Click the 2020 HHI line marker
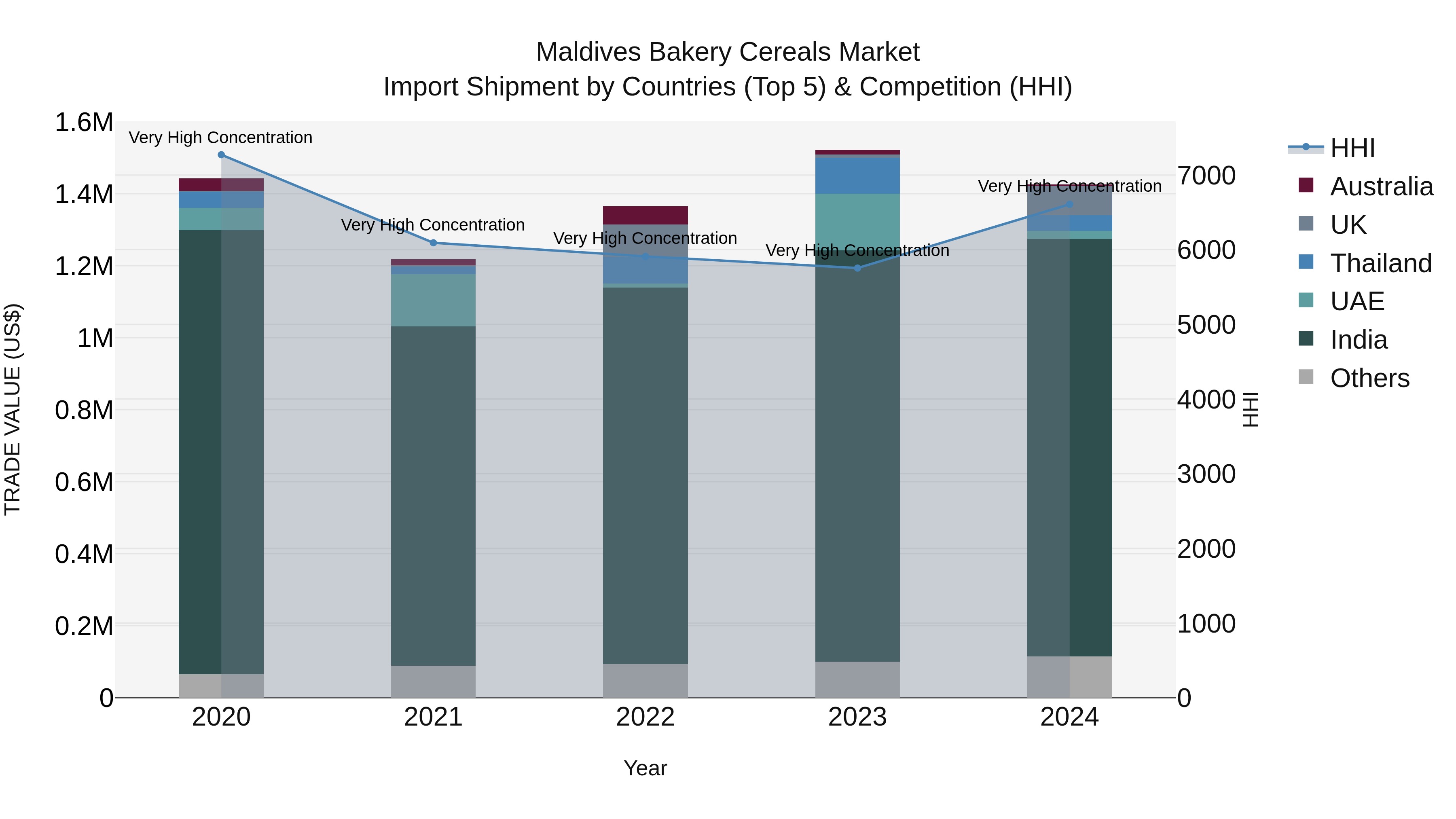Viewport: 1456px width, 819px height. pos(221,155)
